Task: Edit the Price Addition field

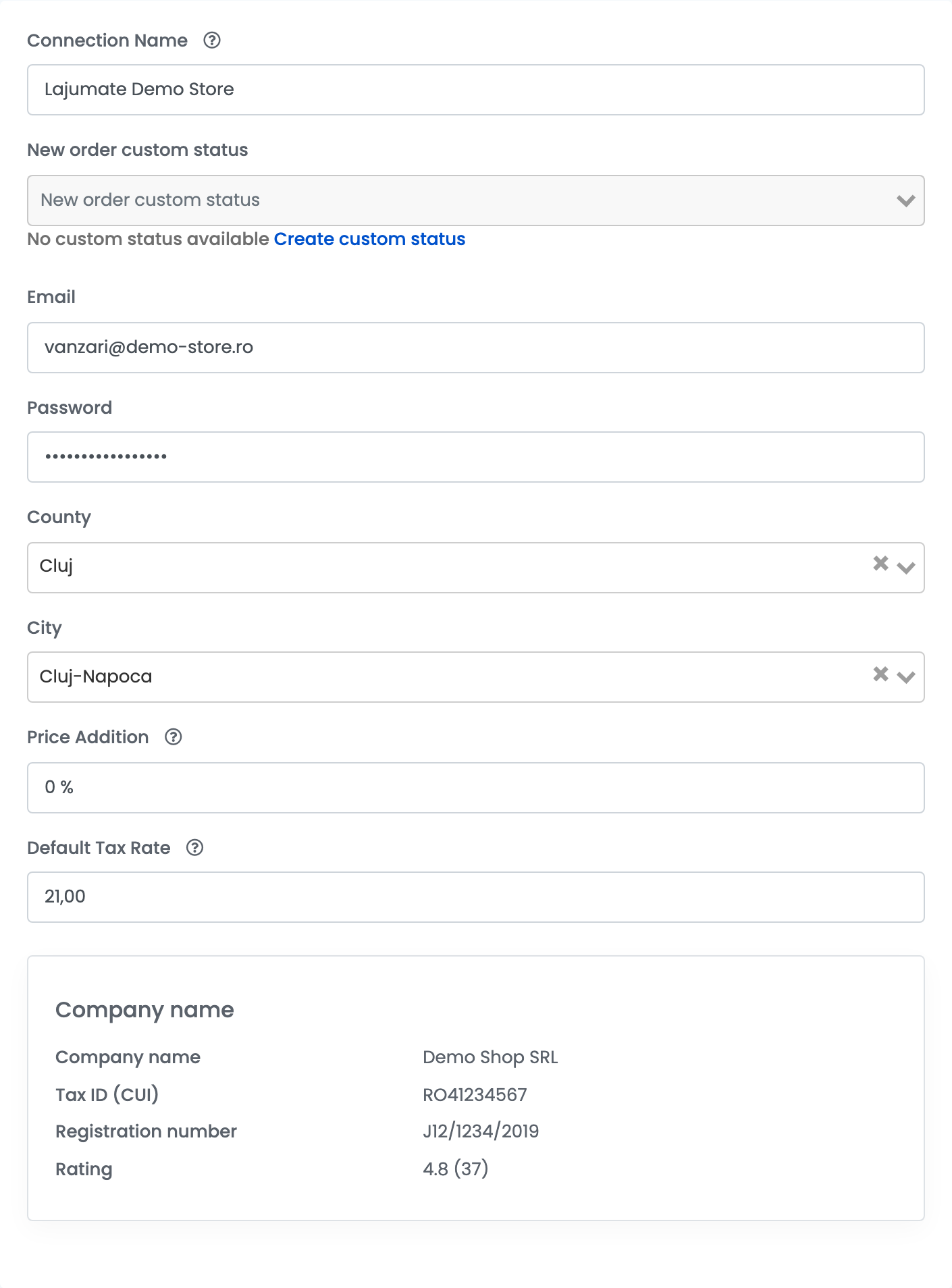Action: tap(476, 788)
